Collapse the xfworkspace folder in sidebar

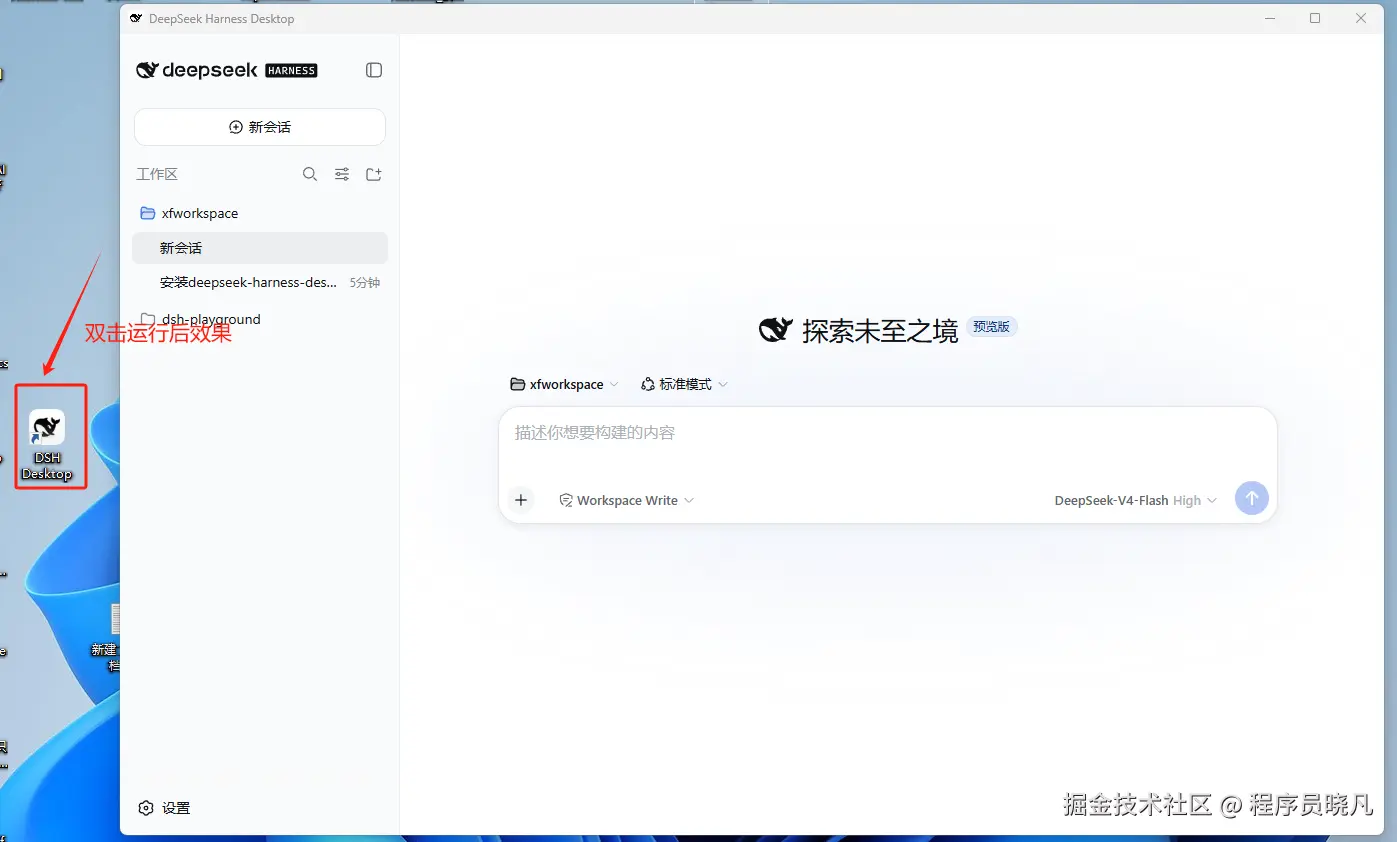[260, 213]
